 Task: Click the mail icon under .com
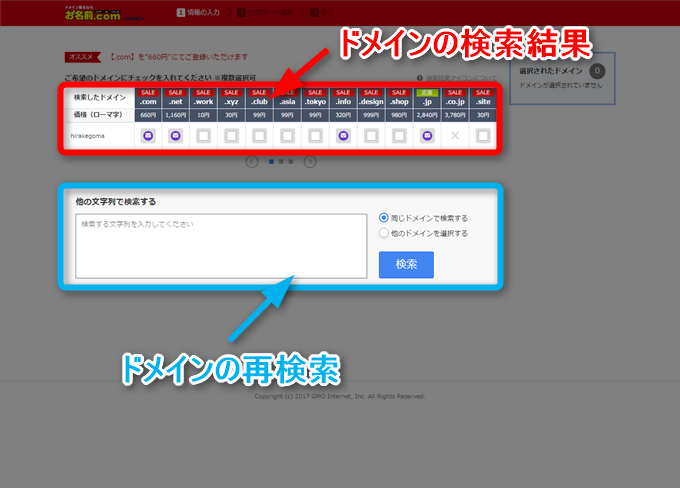click(148, 136)
